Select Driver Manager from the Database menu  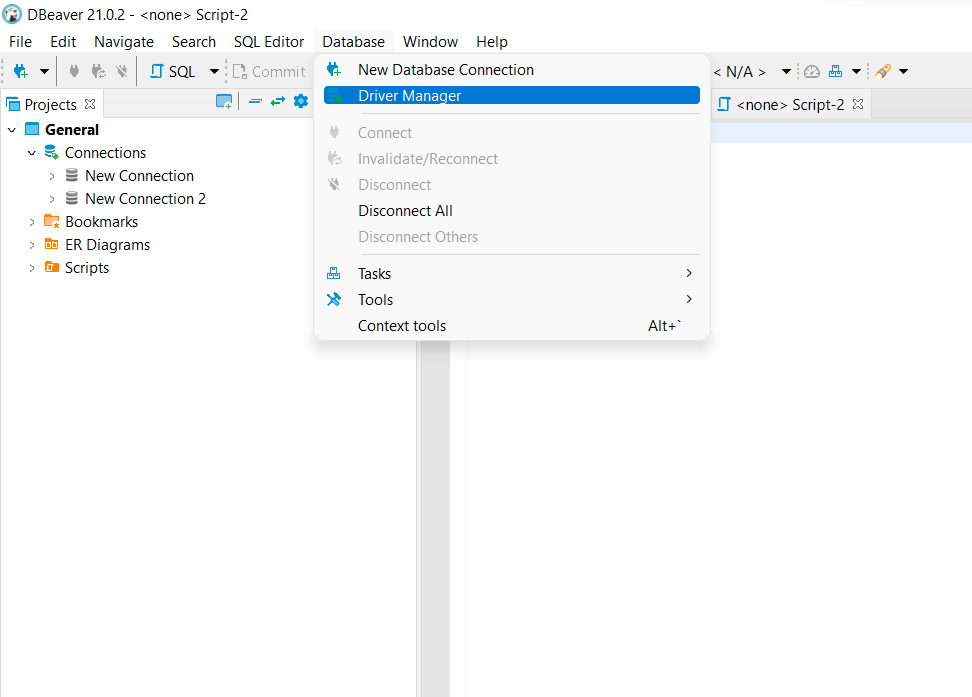tap(412, 95)
